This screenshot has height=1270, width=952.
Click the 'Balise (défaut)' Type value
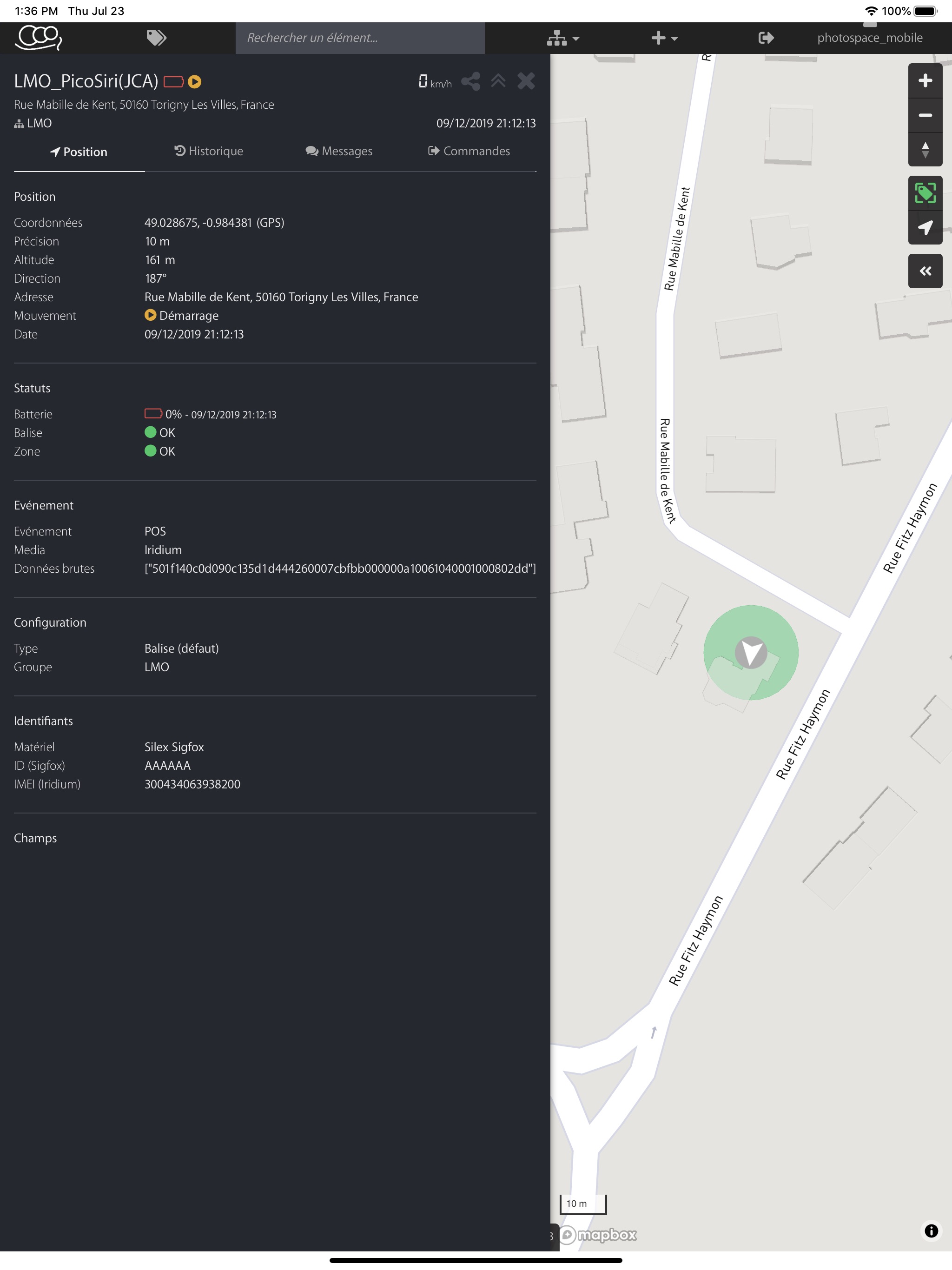coord(181,649)
